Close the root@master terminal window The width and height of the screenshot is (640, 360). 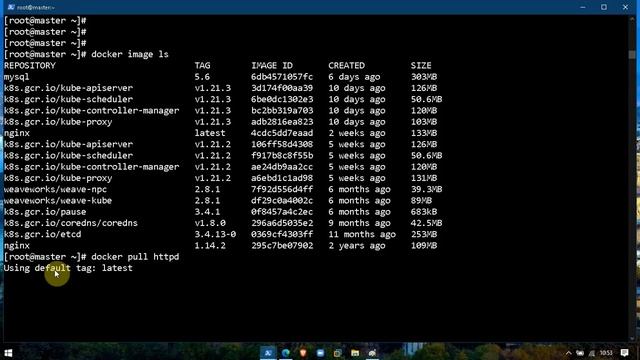(x=625, y=7)
